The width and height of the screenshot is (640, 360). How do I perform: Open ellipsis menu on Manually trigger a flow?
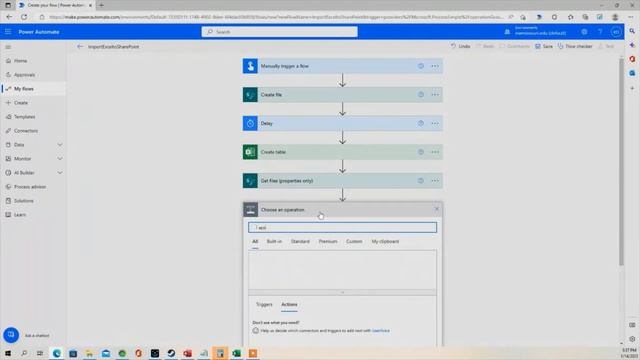[435, 66]
